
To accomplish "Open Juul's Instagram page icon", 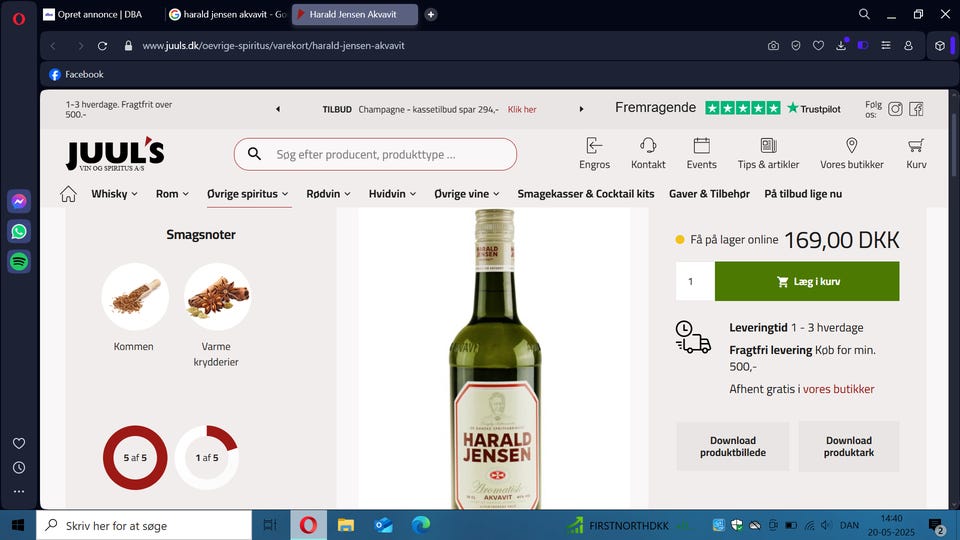I will point(895,109).
